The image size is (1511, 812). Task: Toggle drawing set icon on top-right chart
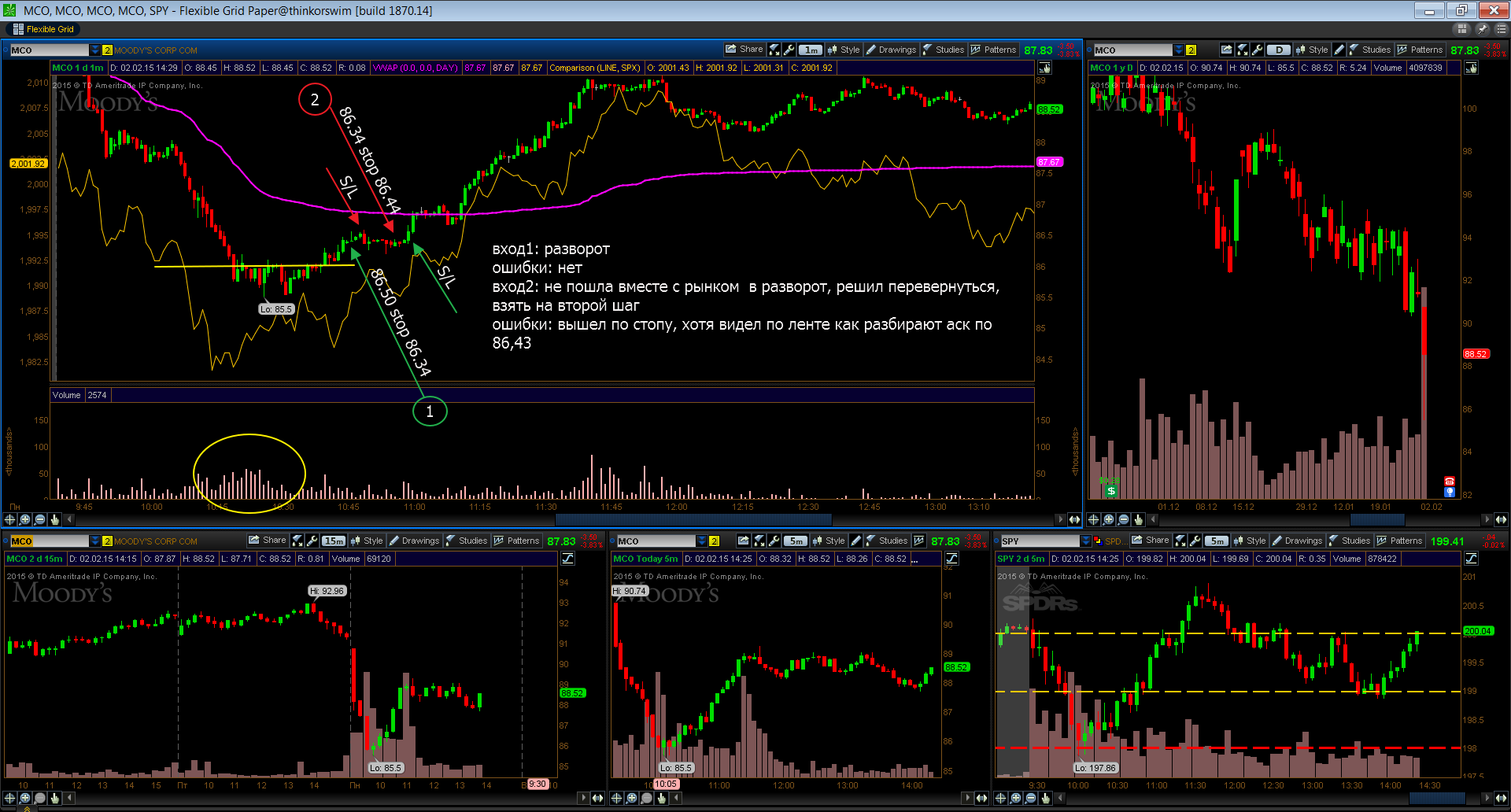pos(1471,68)
